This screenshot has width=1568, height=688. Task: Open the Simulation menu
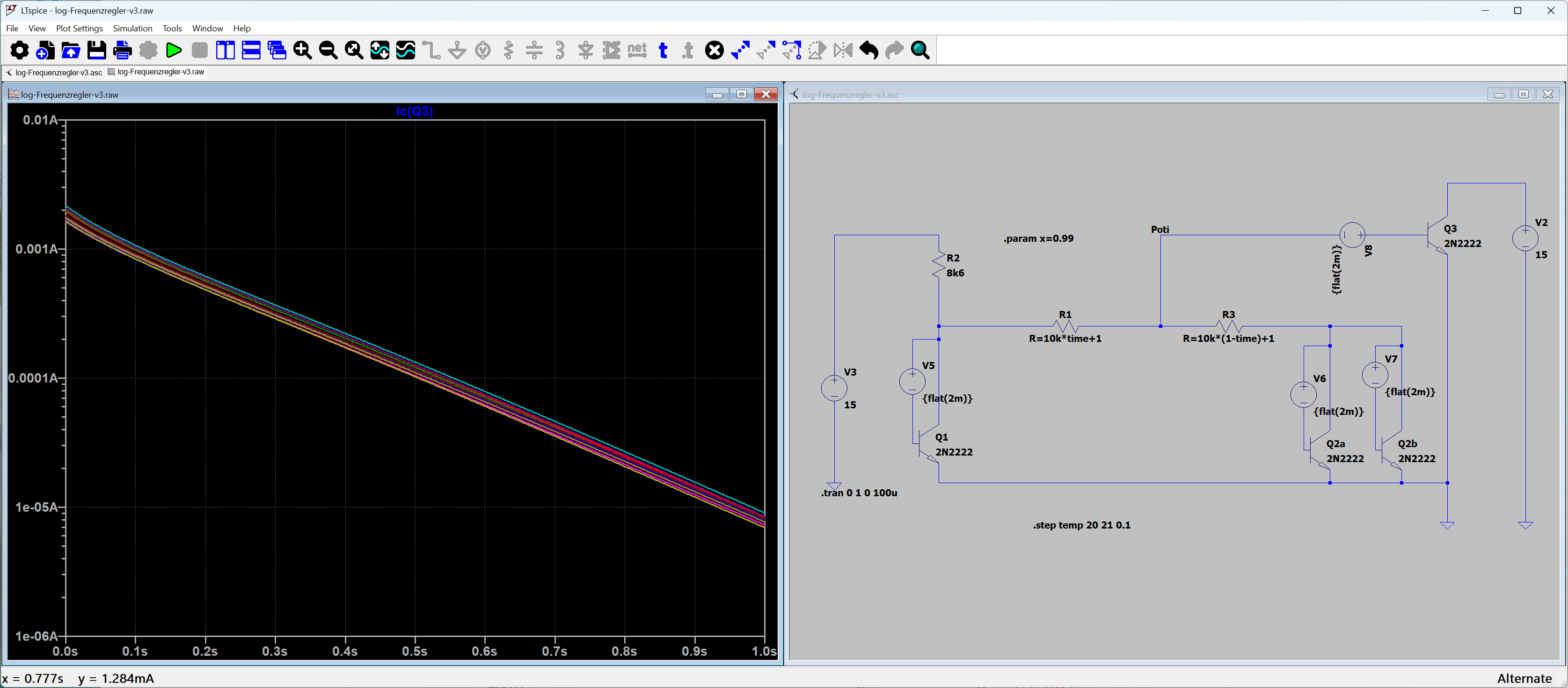[x=132, y=29]
